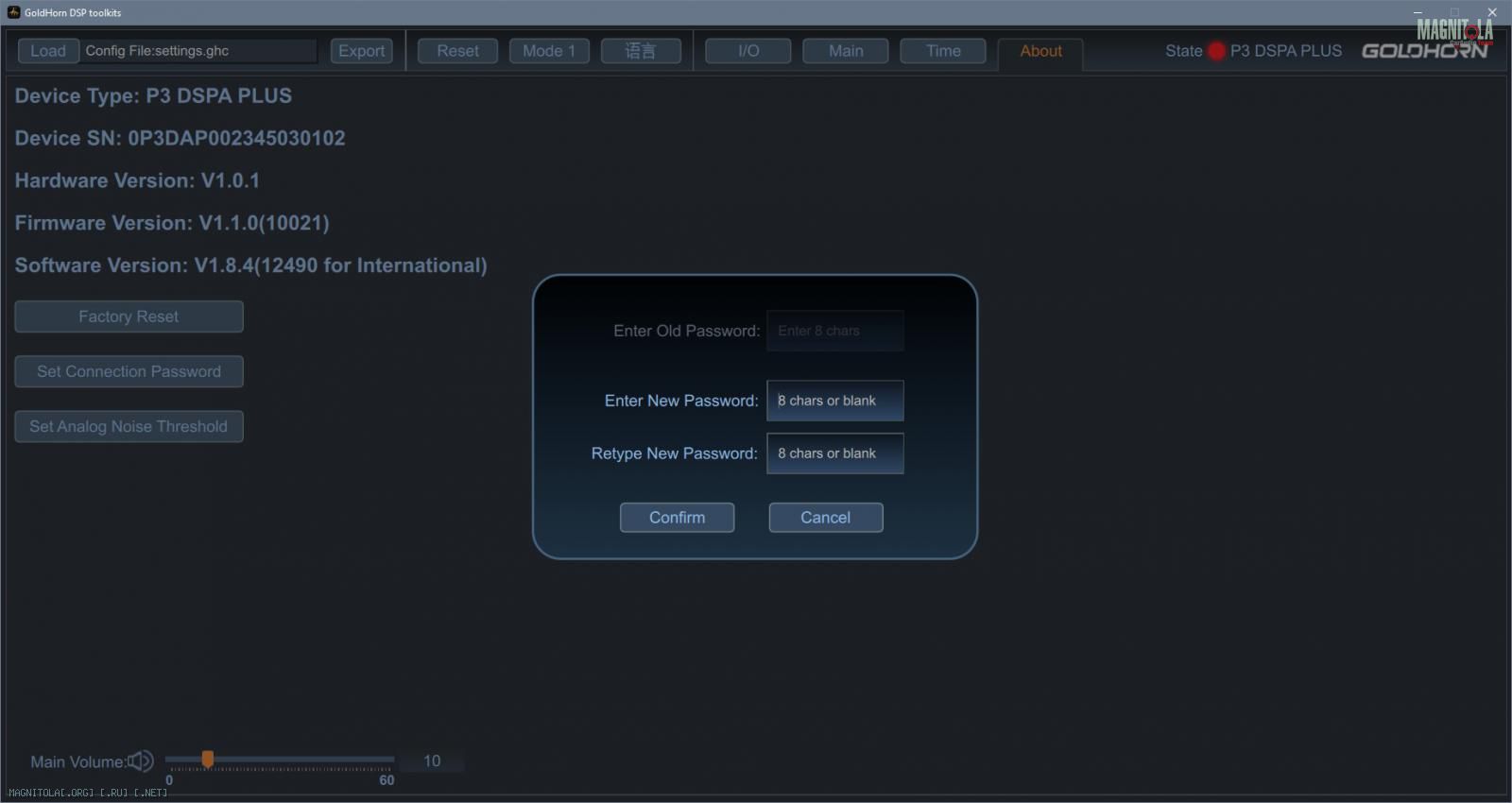Close the GoldHorn DSP toolkits window
This screenshot has height=803, width=1512.
pyautogui.click(x=1492, y=12)
